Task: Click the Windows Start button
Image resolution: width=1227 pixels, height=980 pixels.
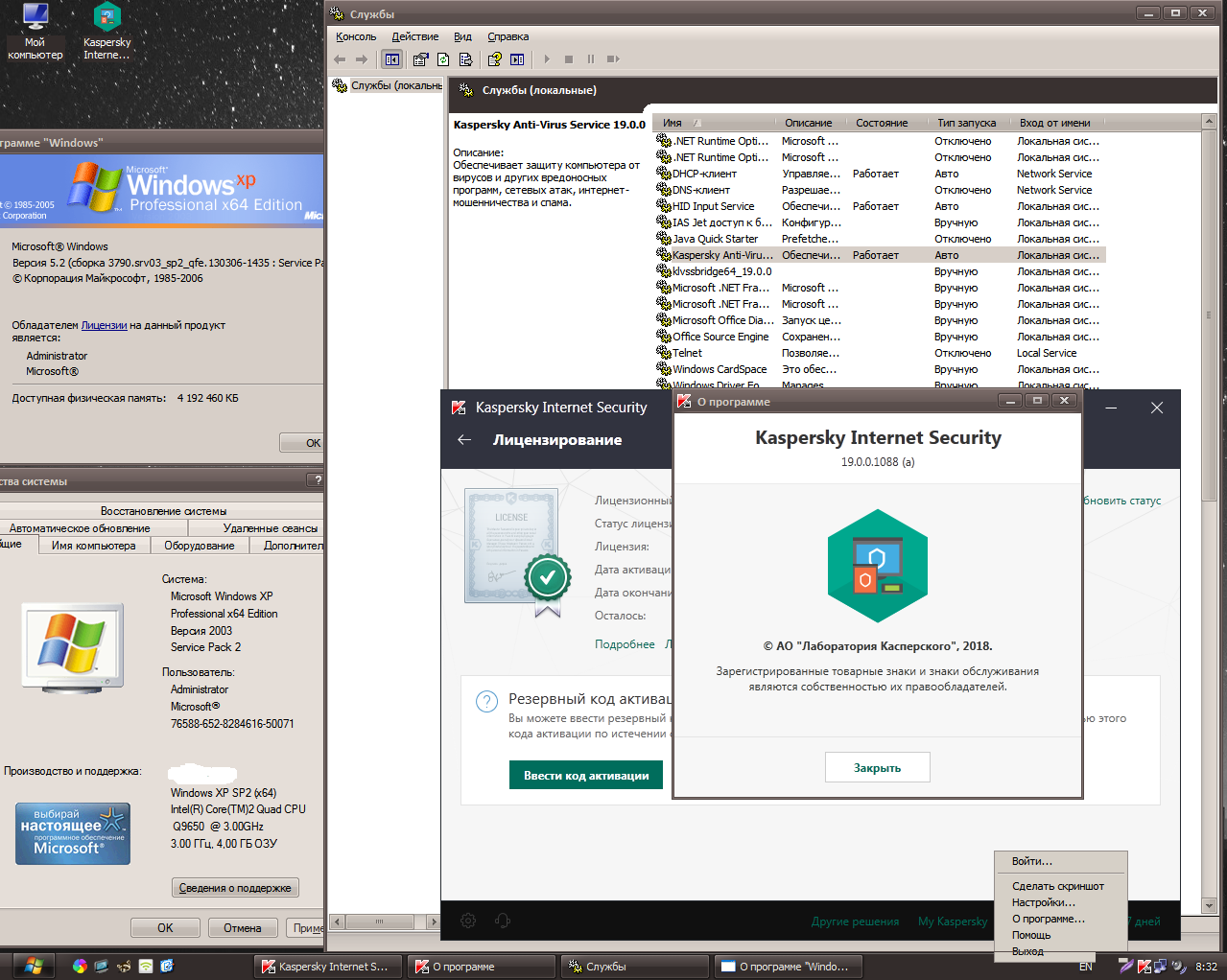Action: (x=34, y=966)
